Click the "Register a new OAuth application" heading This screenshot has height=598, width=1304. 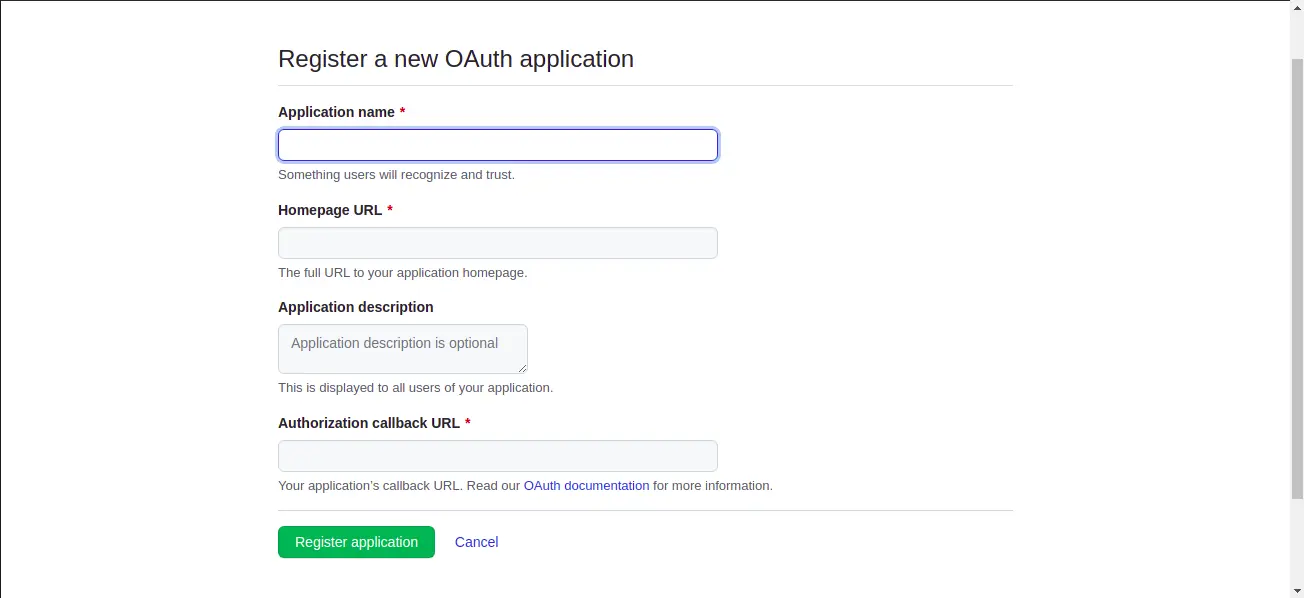point(456,59)
